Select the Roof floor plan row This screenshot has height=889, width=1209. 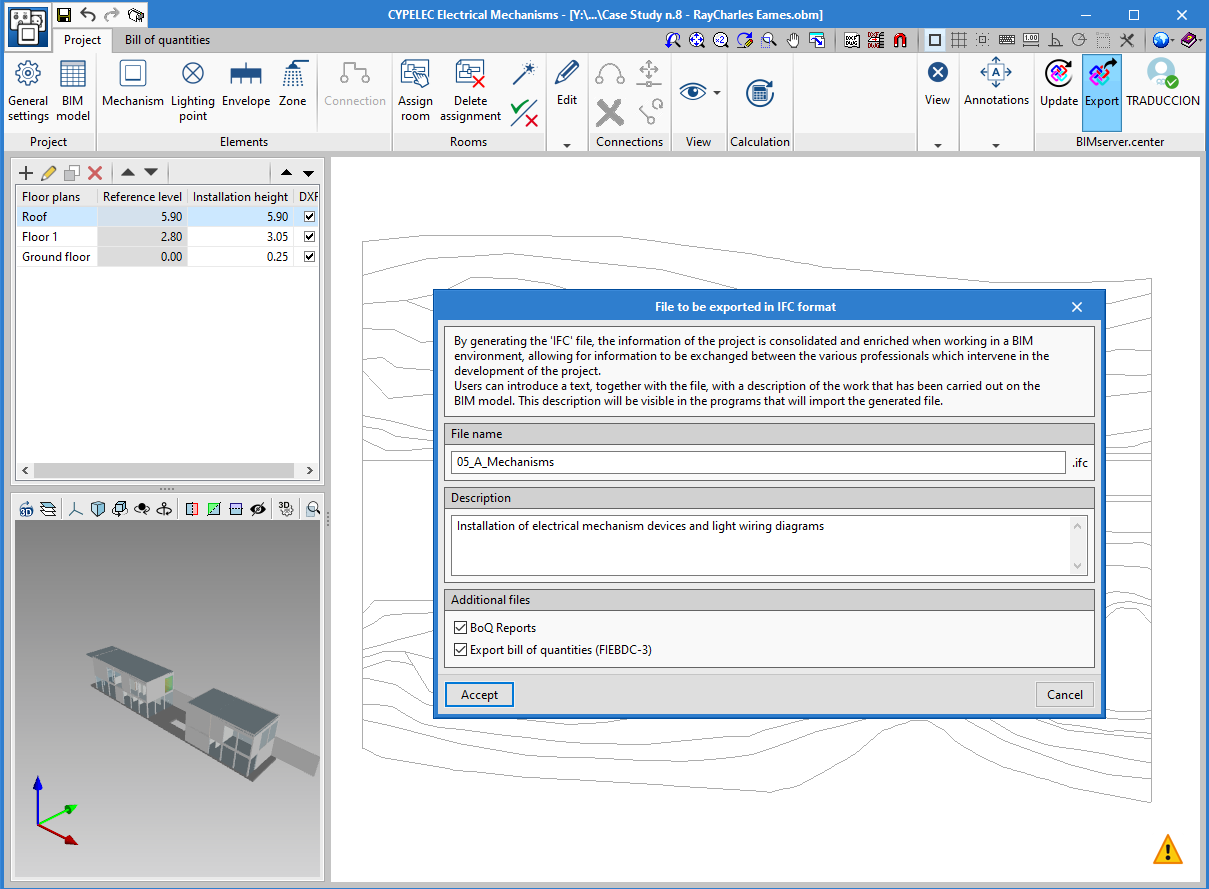(168, 217)
